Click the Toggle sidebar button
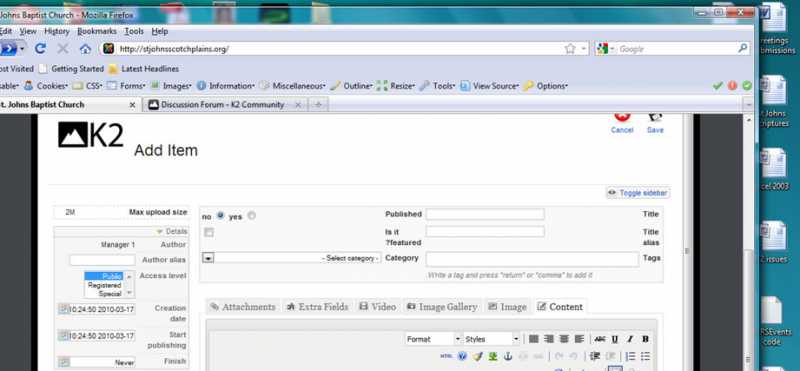Screen dimensions: 800x371 click(x=638, y=193)
